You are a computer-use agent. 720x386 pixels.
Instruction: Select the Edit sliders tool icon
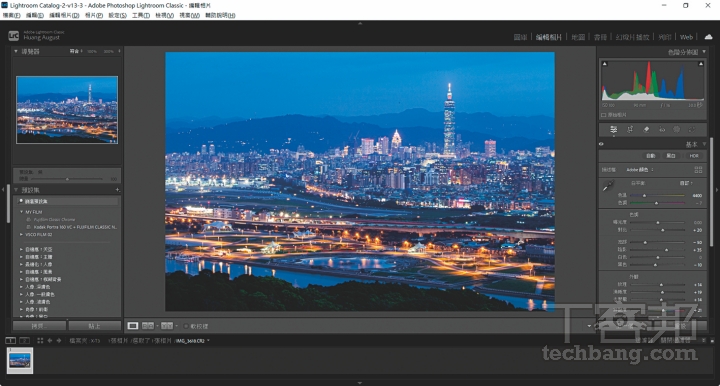point(613,130)
